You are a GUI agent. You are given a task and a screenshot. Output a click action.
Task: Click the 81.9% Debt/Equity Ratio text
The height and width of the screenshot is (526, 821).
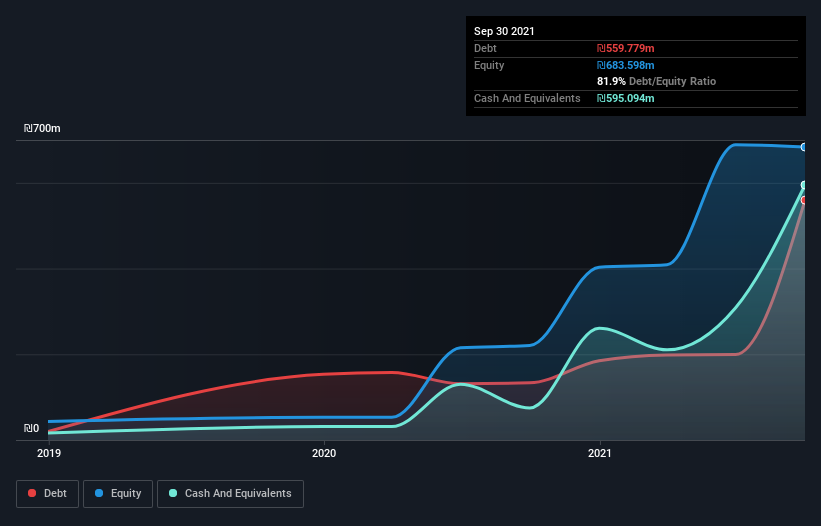pos(657,81)
